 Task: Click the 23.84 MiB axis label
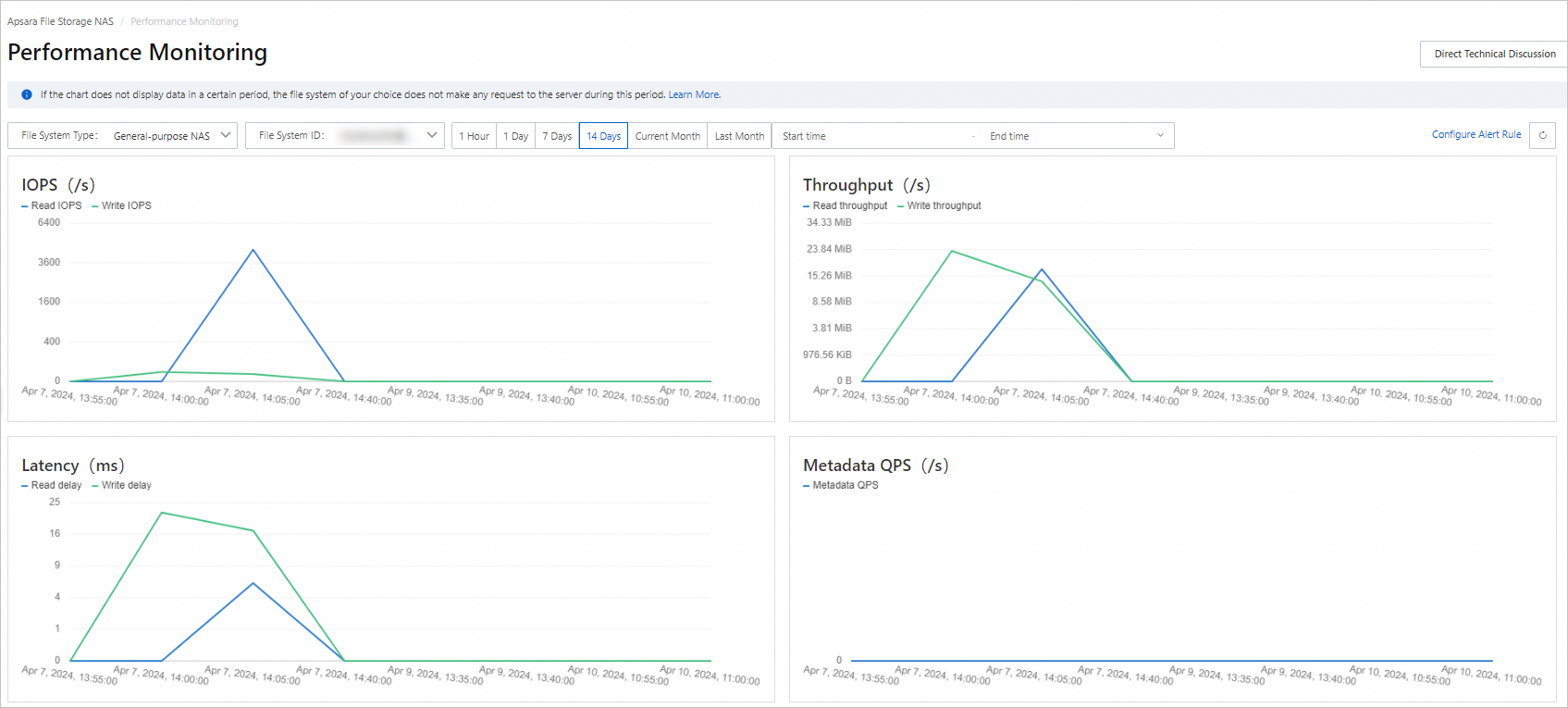(829, 249)
